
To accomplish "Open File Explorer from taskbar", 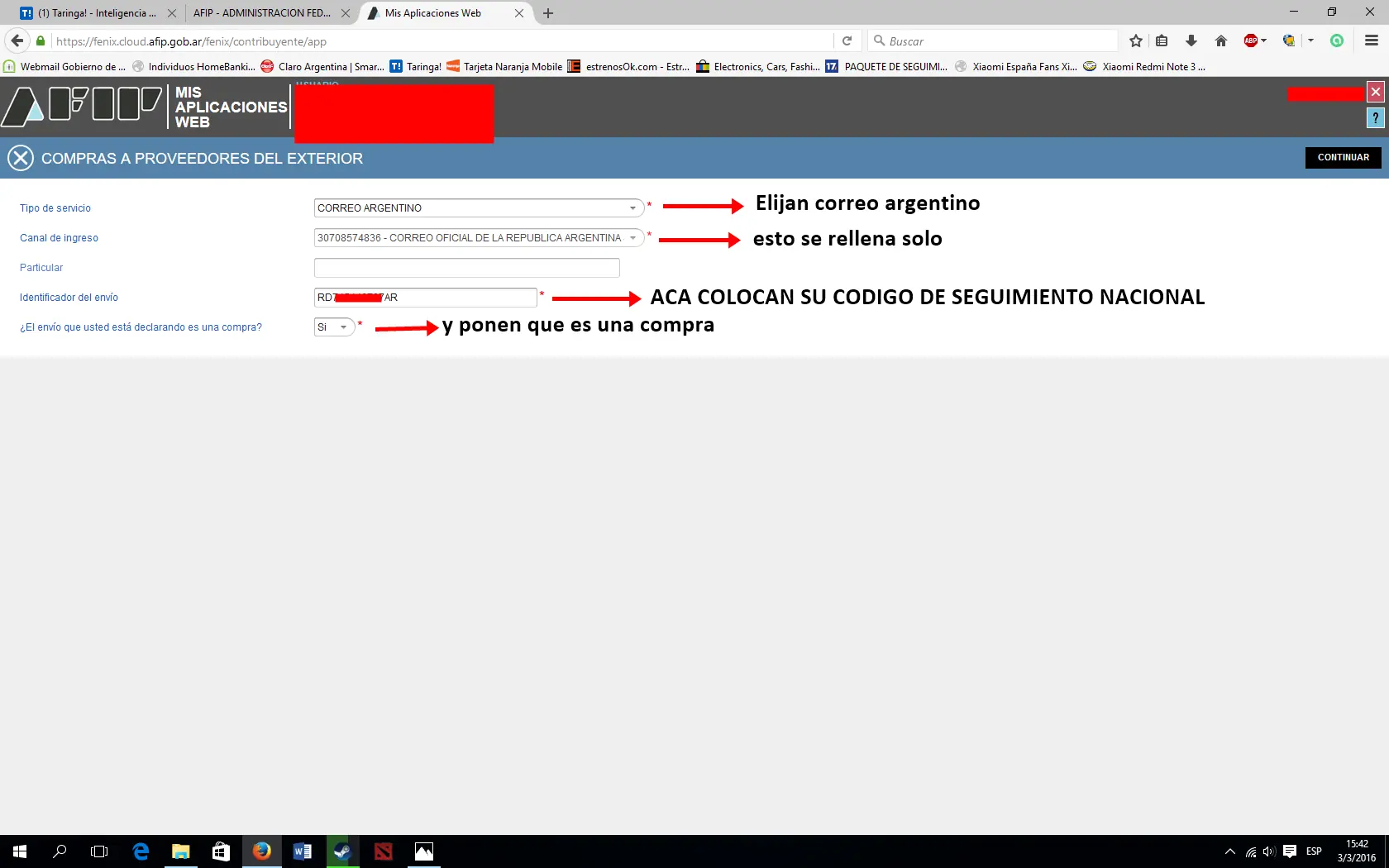I will pos(180,851).
